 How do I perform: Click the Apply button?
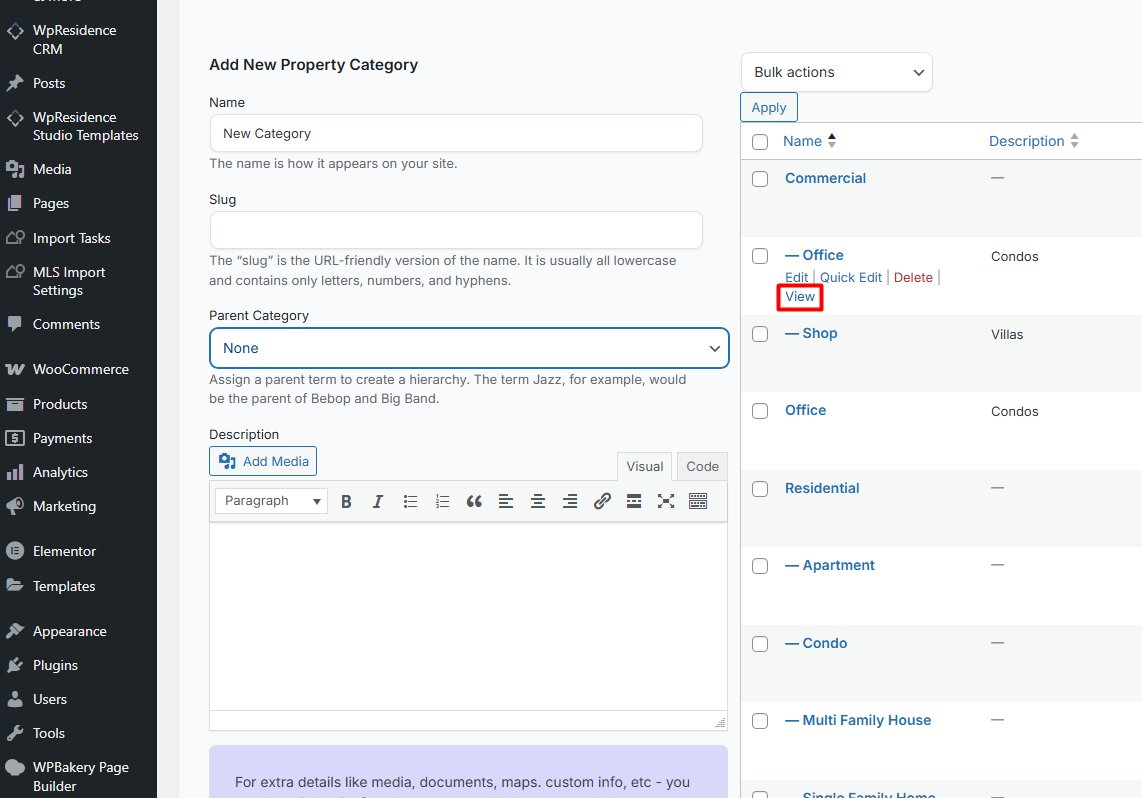(x=769, y=108)
